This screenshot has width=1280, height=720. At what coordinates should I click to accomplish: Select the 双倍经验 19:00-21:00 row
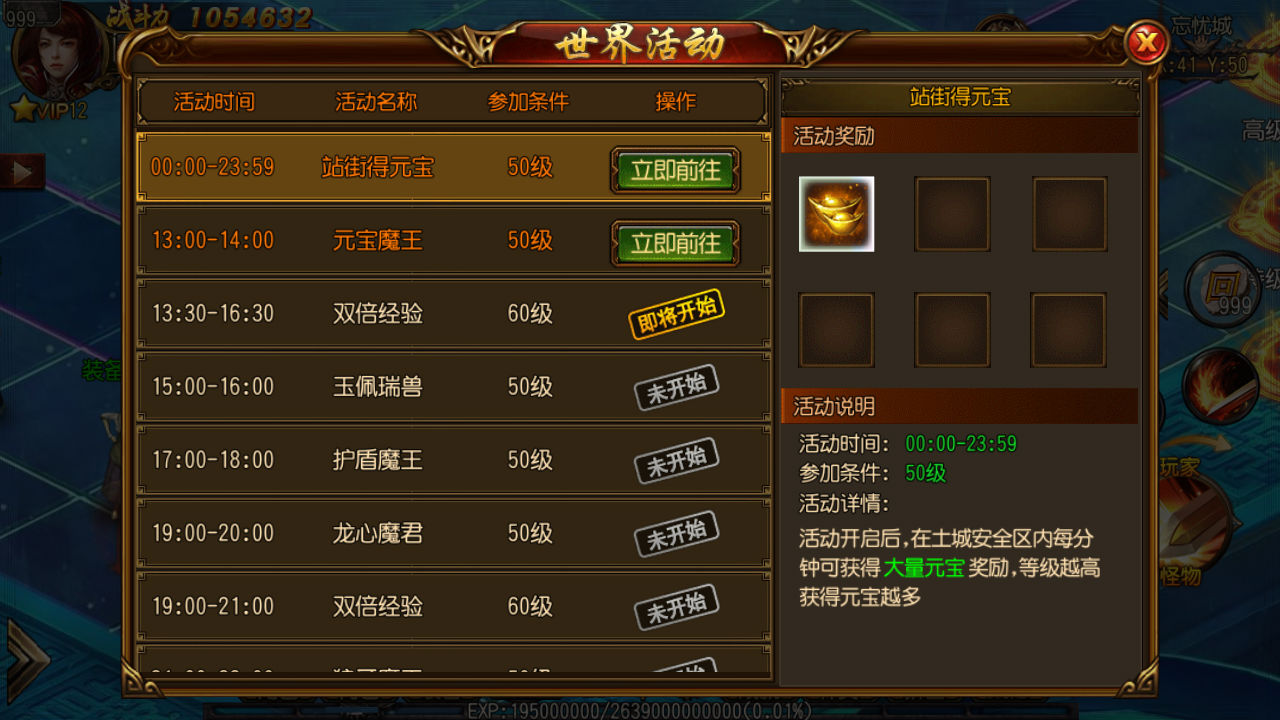(x=453, y=606)
